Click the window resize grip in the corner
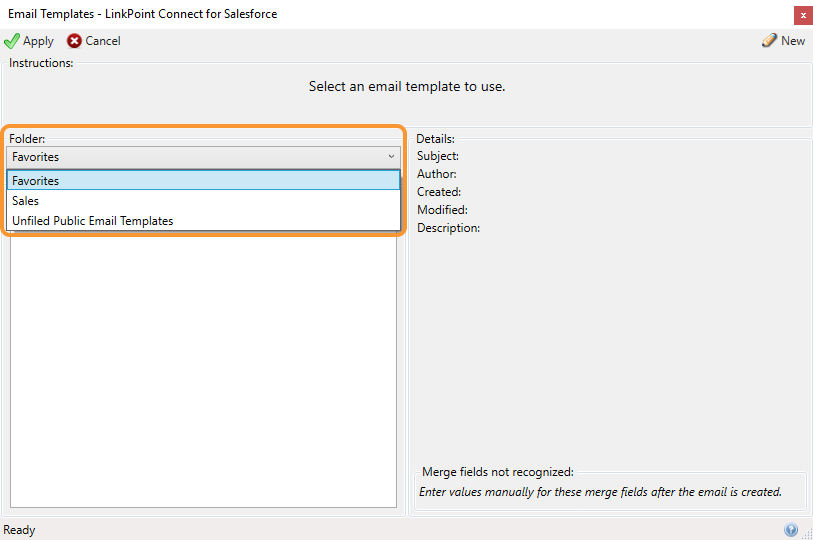Viewport: 813px width, 540px height. [807, 534]
